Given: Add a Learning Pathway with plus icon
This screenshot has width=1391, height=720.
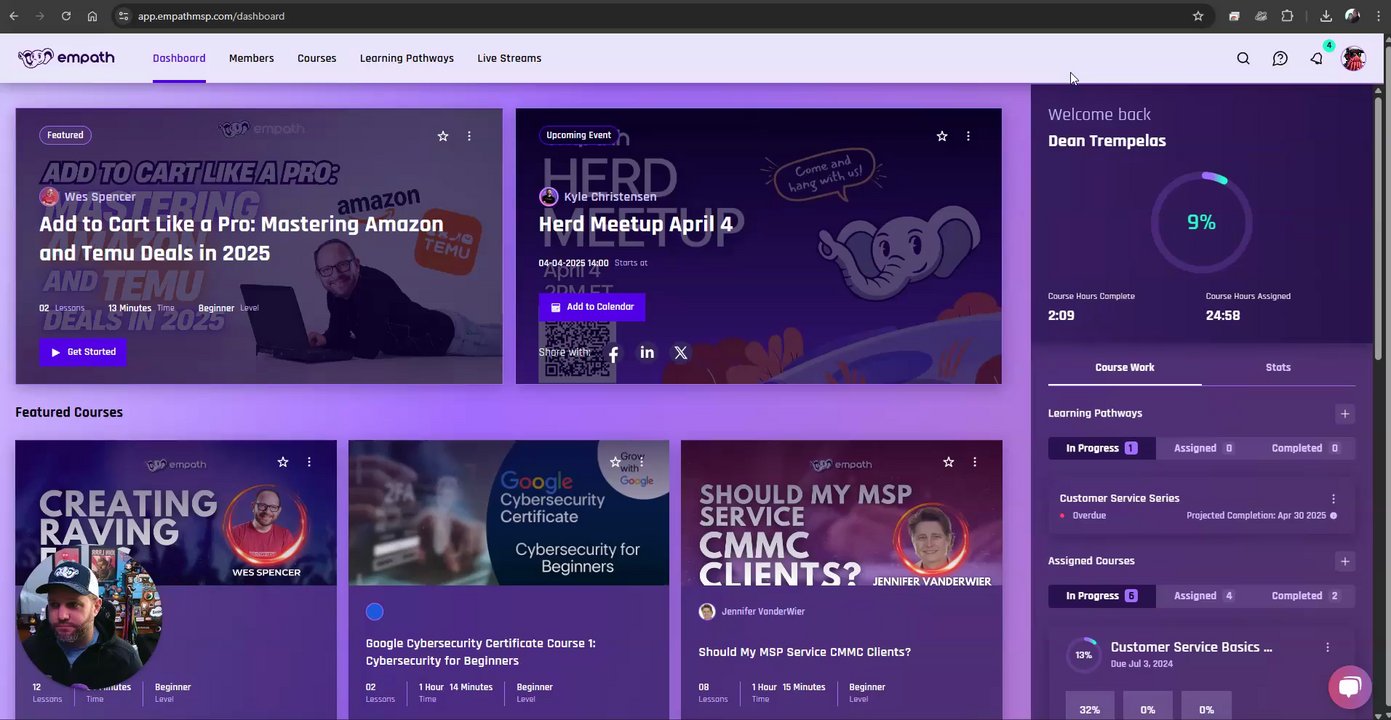Looking at the screenshot, I should point(1345,414).
